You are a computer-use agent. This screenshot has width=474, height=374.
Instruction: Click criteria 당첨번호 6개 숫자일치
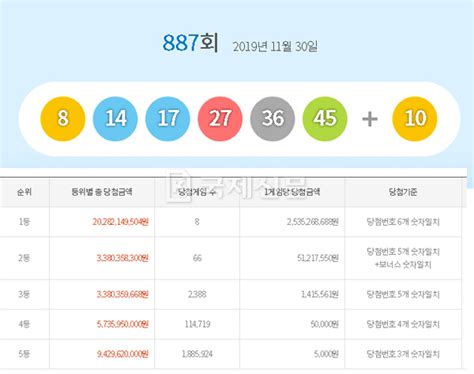(x=403, y=222)
